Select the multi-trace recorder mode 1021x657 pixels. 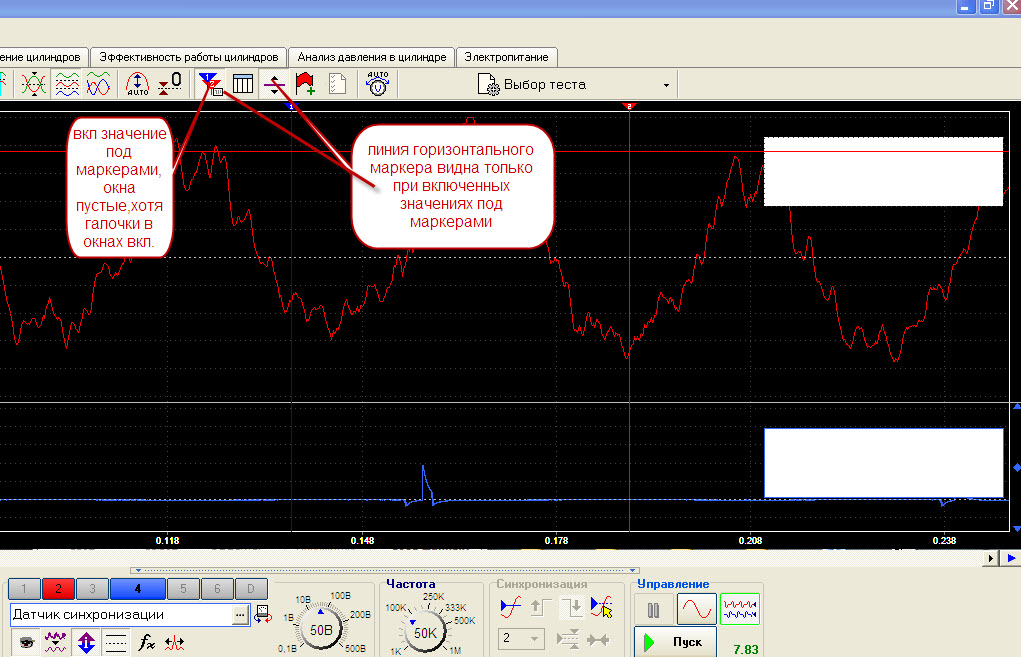[x=740, y=609]
